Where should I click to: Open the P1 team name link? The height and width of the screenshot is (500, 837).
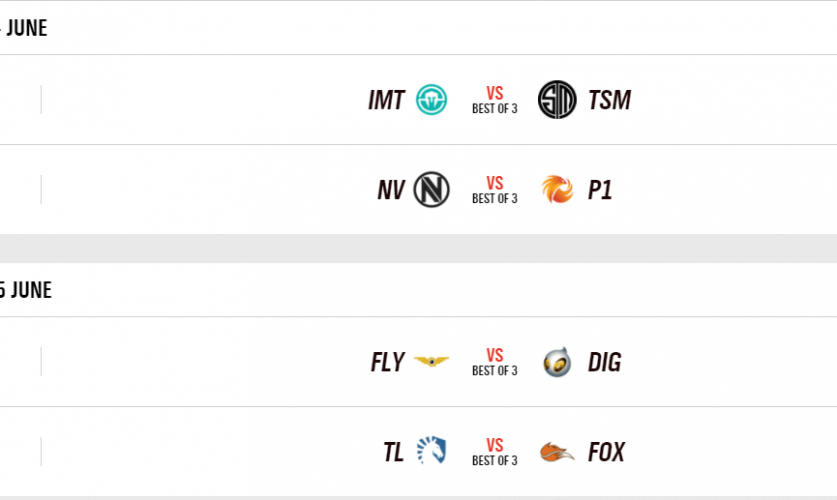[x=600, y=190]
